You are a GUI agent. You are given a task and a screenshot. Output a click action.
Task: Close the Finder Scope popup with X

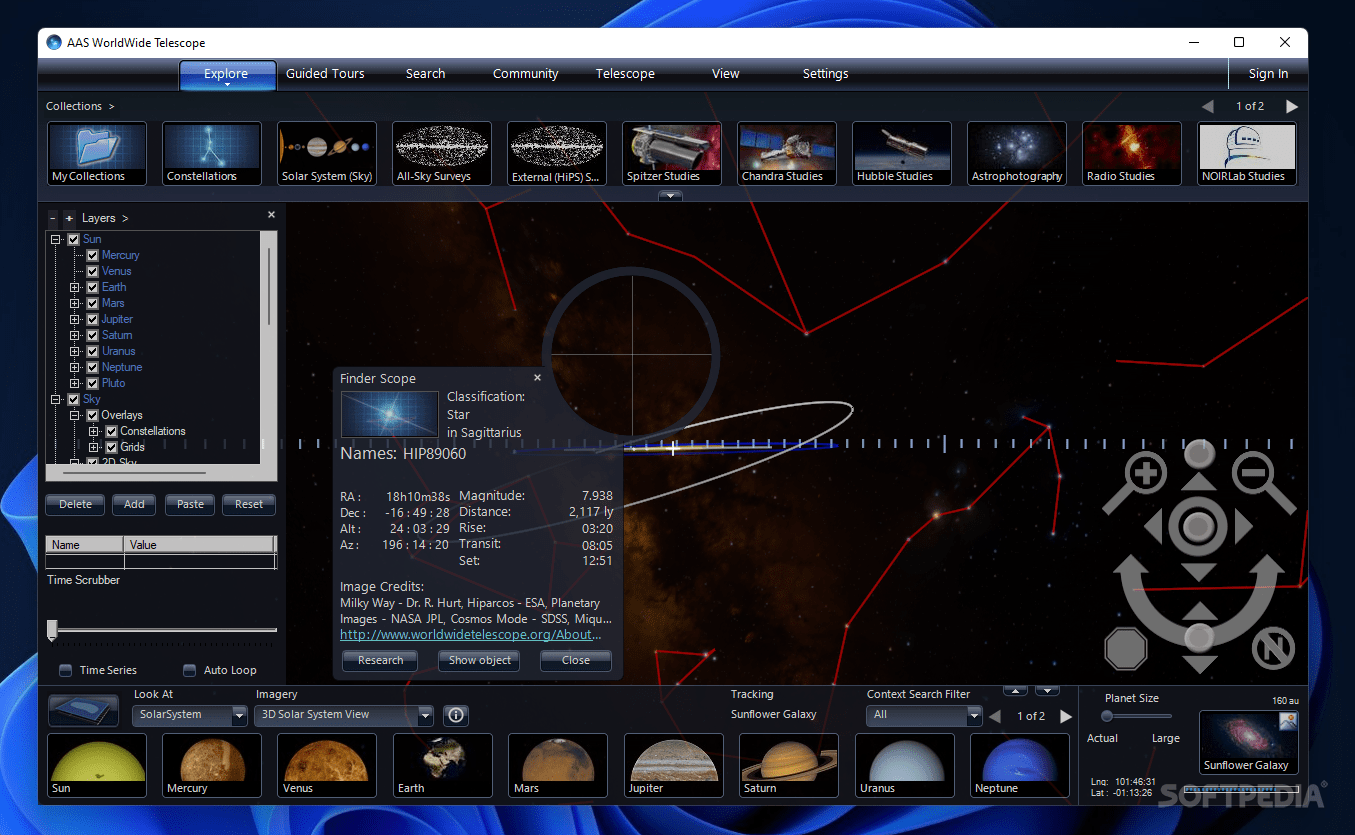[x=537, y=378]
